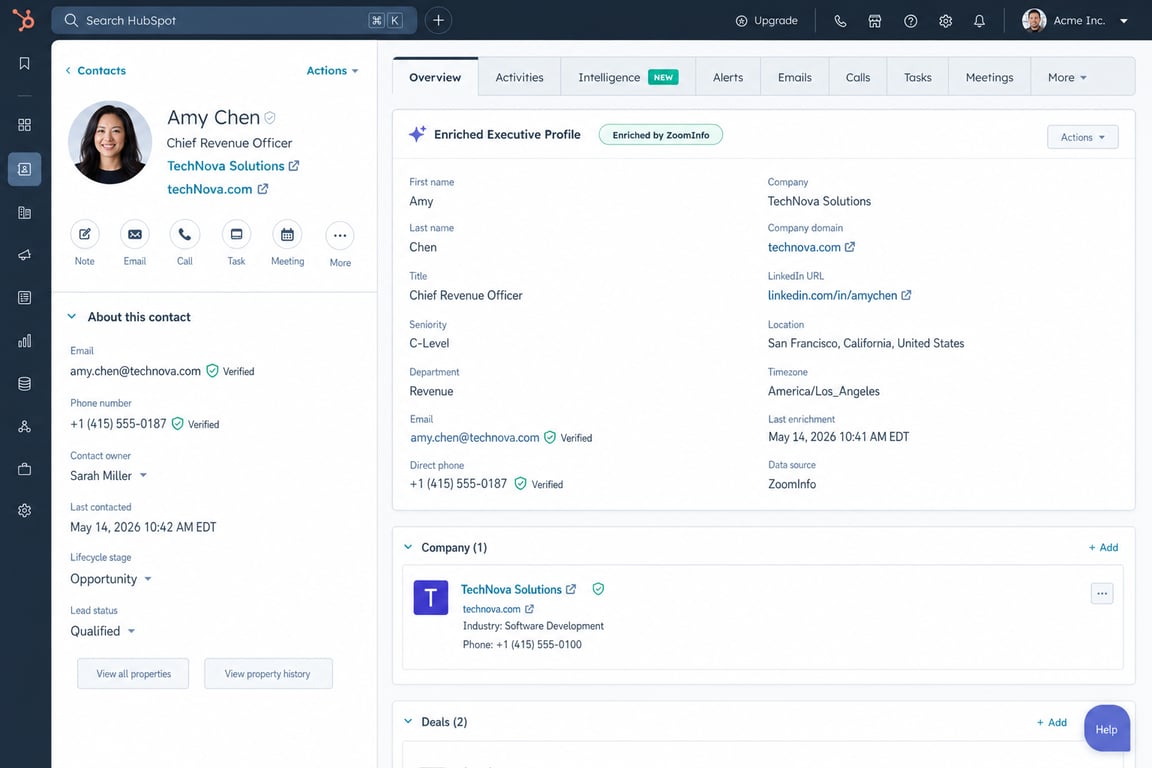Screen dimensions: 1152x768
Task: Click the TechNova T company logo
Action: click(x=431, y=597)
